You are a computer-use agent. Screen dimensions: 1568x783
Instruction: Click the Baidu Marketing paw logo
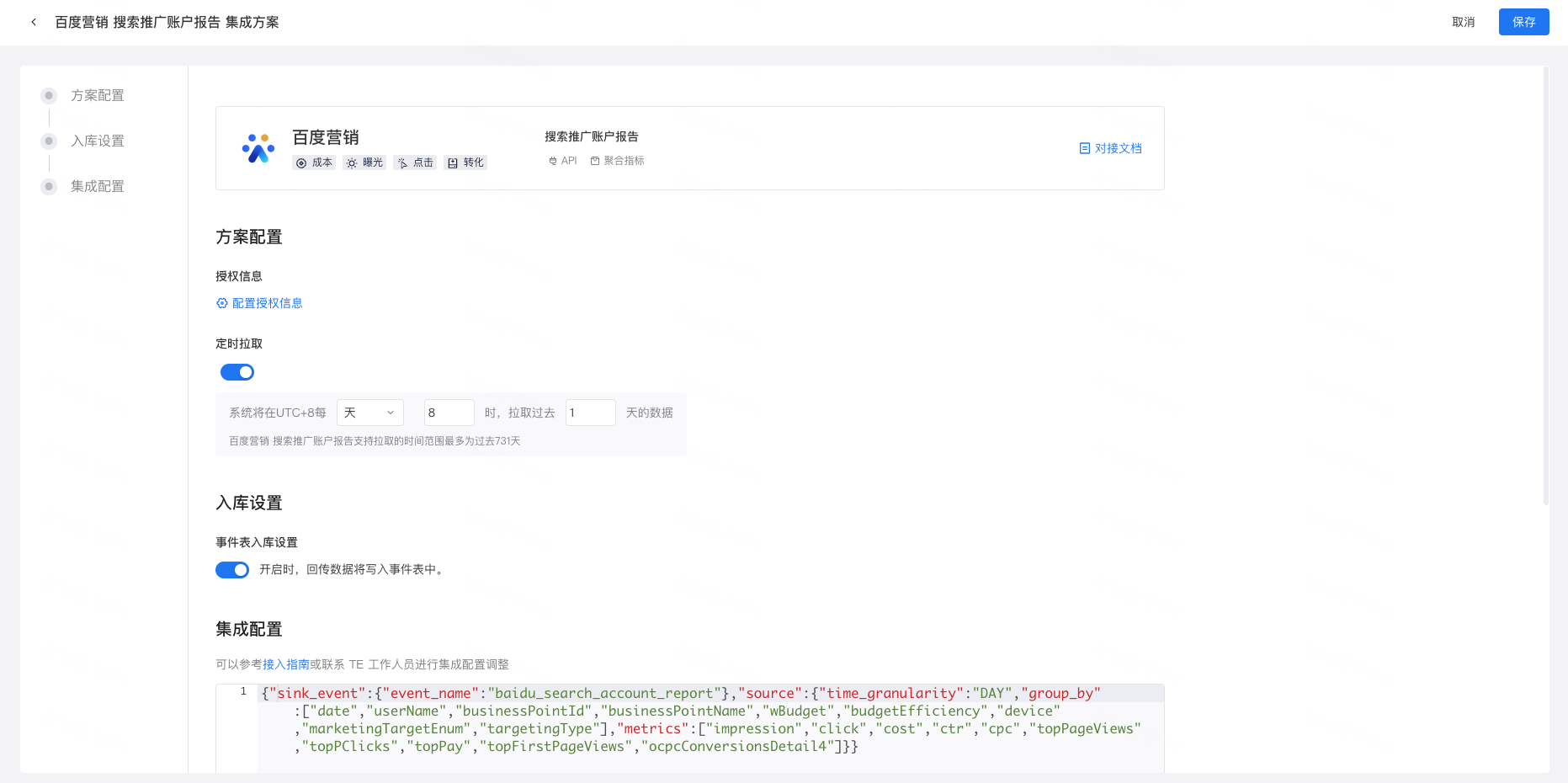click(258, 148)
